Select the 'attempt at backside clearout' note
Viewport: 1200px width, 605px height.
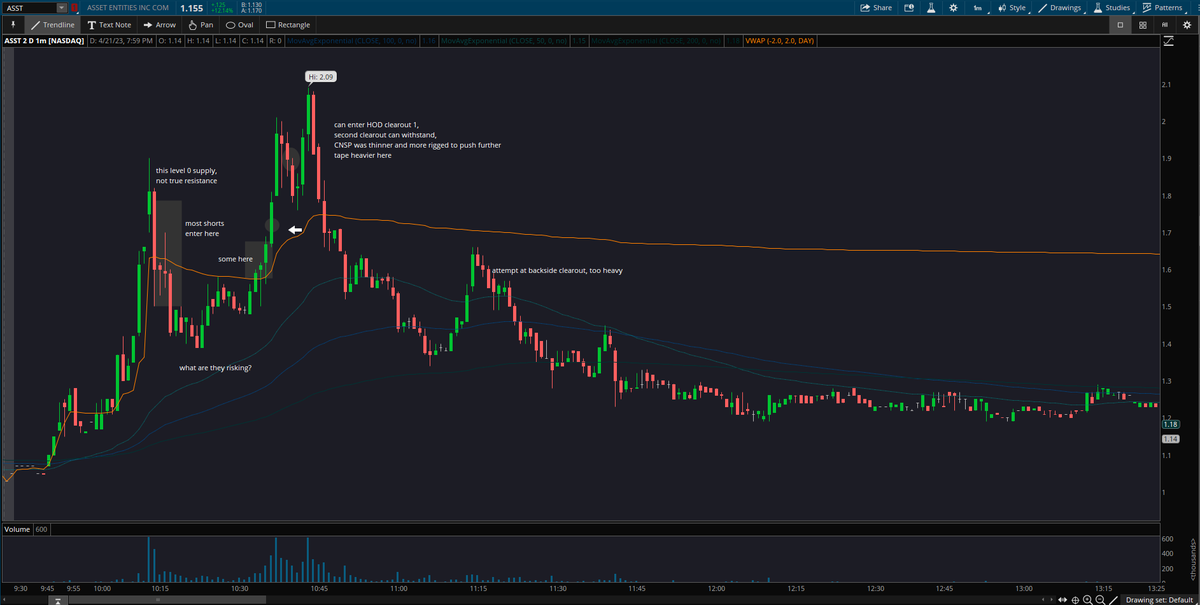(x=557, y=270)
